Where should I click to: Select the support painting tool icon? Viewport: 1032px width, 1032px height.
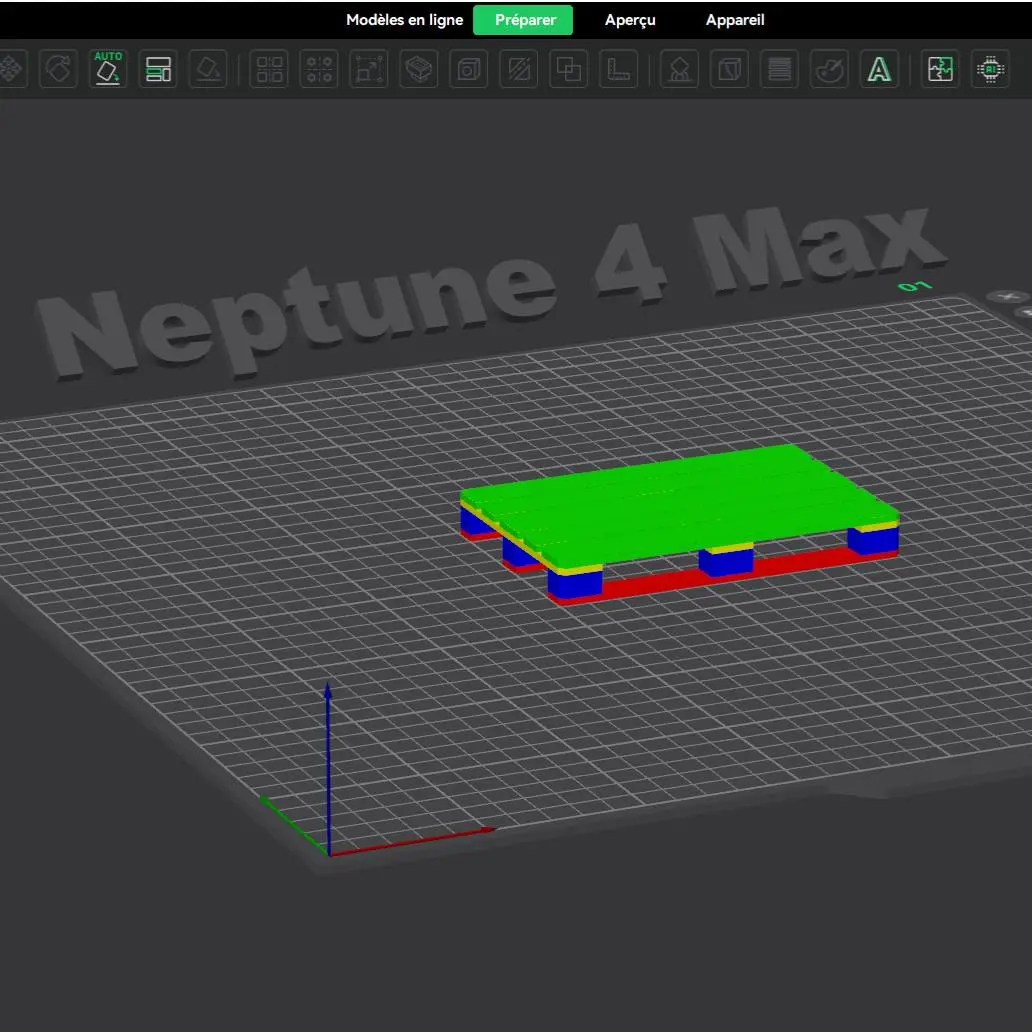(x=679, y=68)
